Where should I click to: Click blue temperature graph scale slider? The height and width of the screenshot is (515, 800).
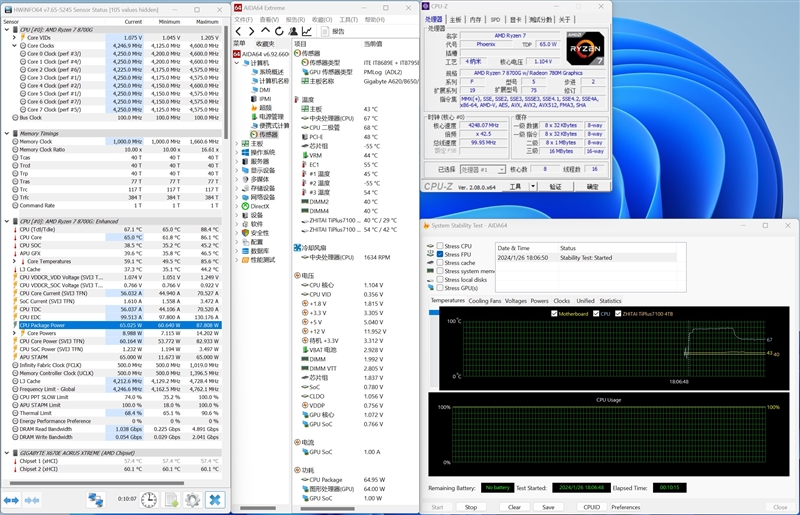[434, 312]
